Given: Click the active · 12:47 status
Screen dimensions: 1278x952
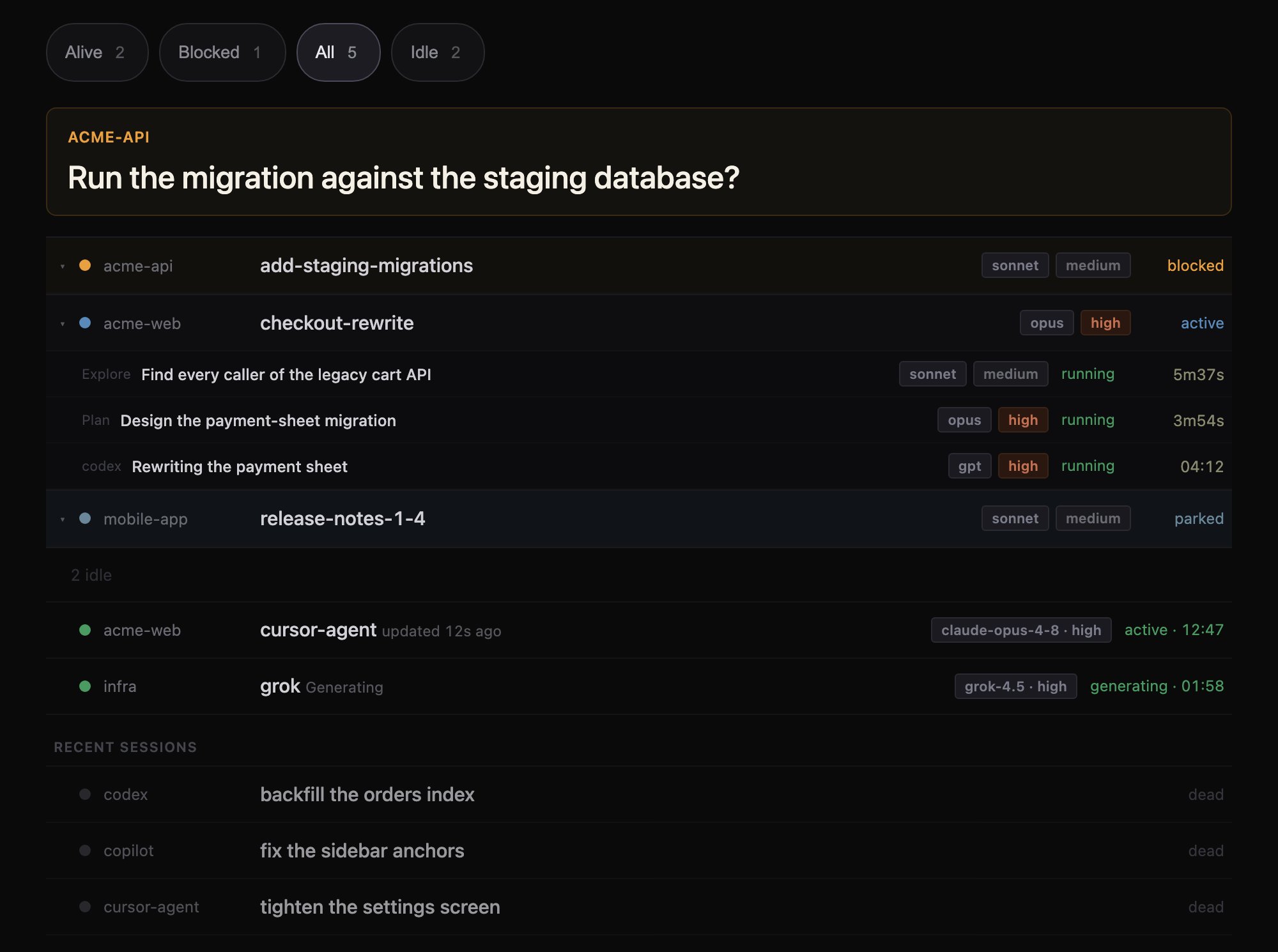Looking at the screenshot, I should [1174, 630].
